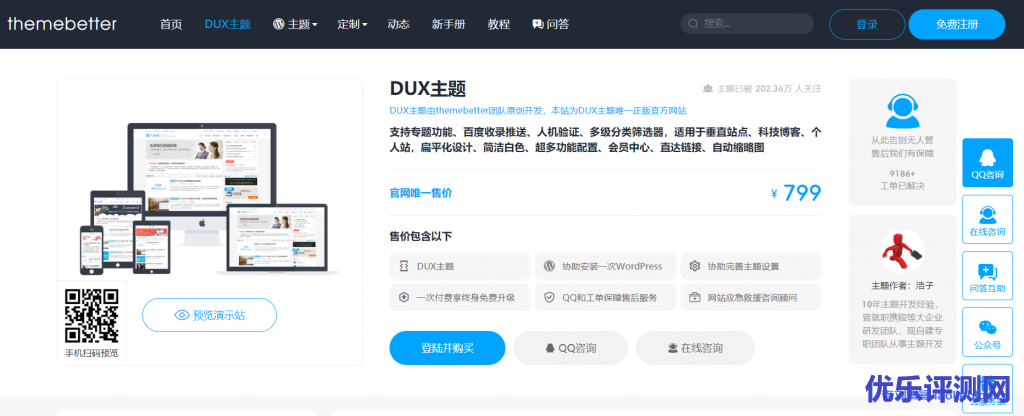Screen dimensions: 1024x416
Task: Click the 手机扫码预览 QR code
Action: click(x=91, y=316)
